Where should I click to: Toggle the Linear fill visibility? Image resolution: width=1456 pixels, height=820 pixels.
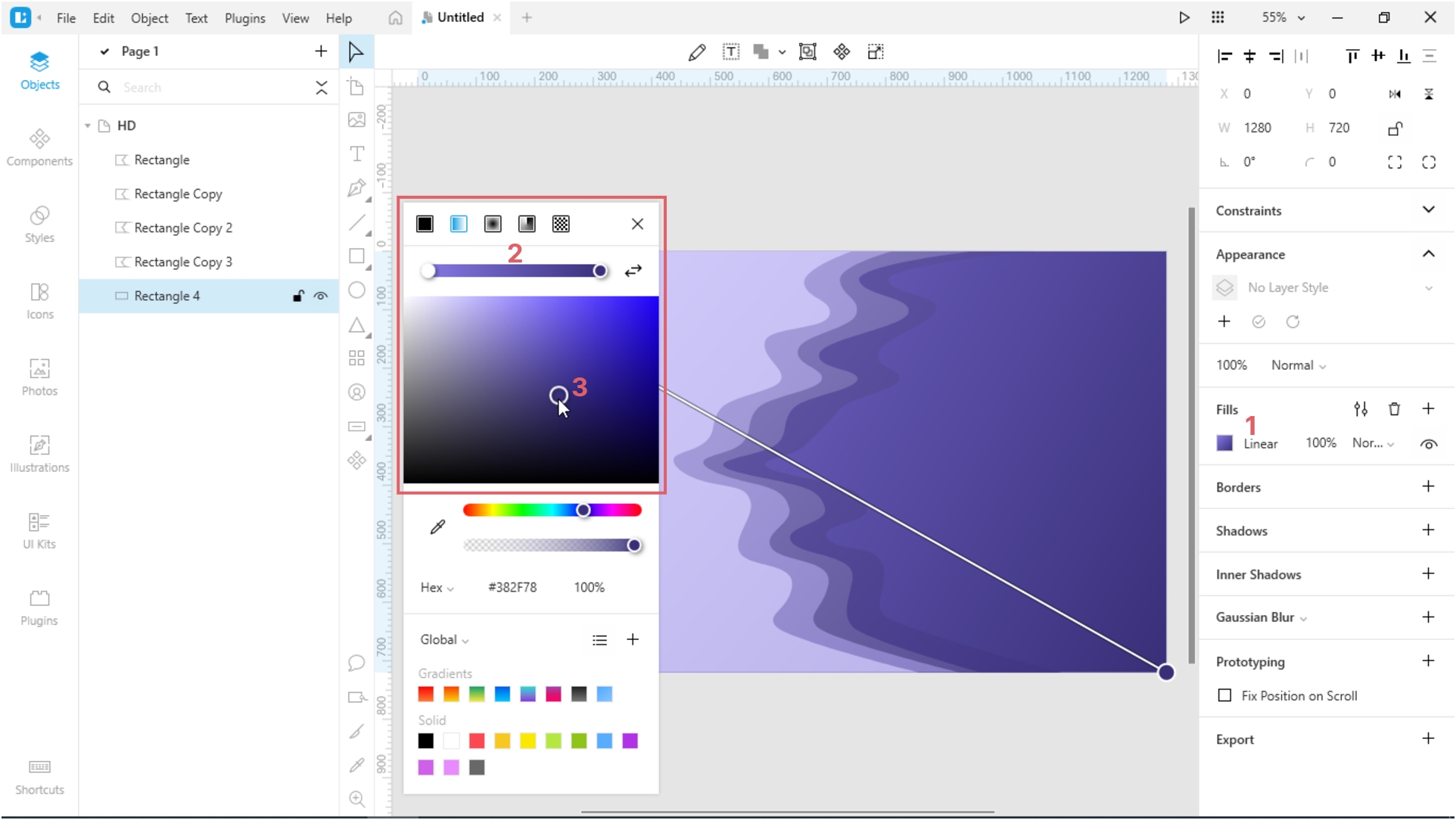coord(1429,444)
